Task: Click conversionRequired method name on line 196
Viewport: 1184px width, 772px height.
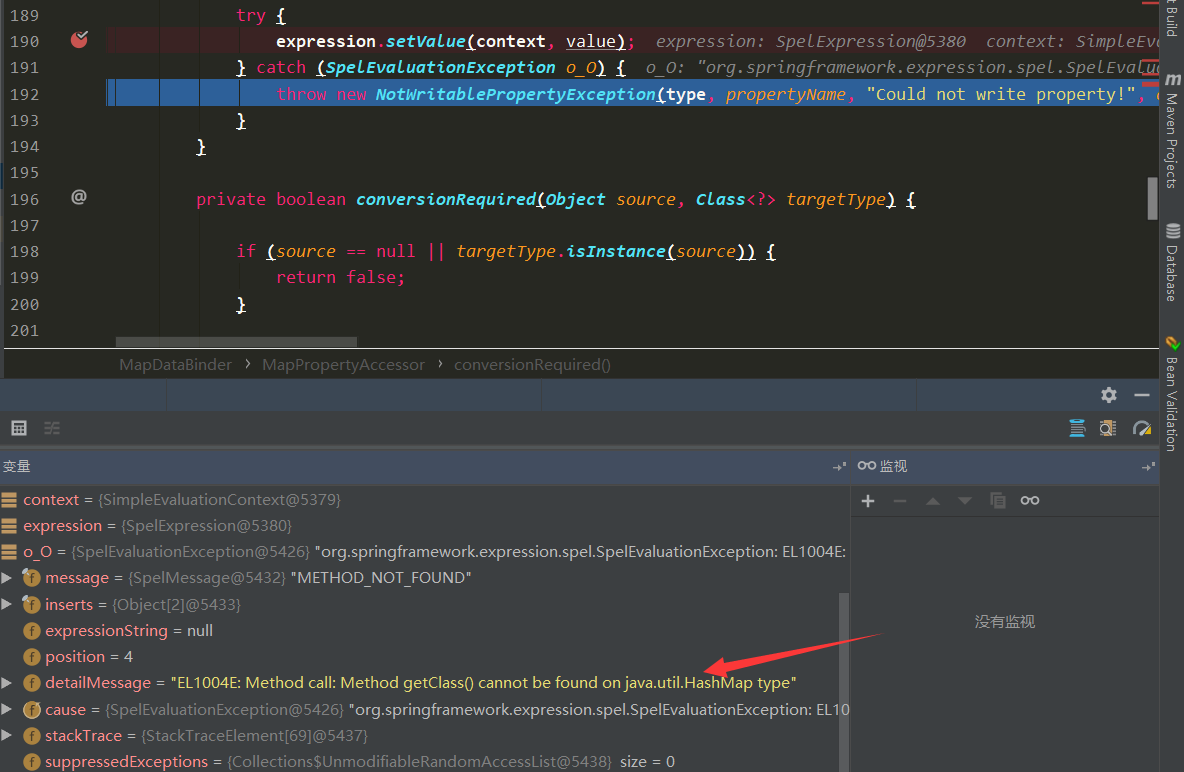Action: coord(446,199)
